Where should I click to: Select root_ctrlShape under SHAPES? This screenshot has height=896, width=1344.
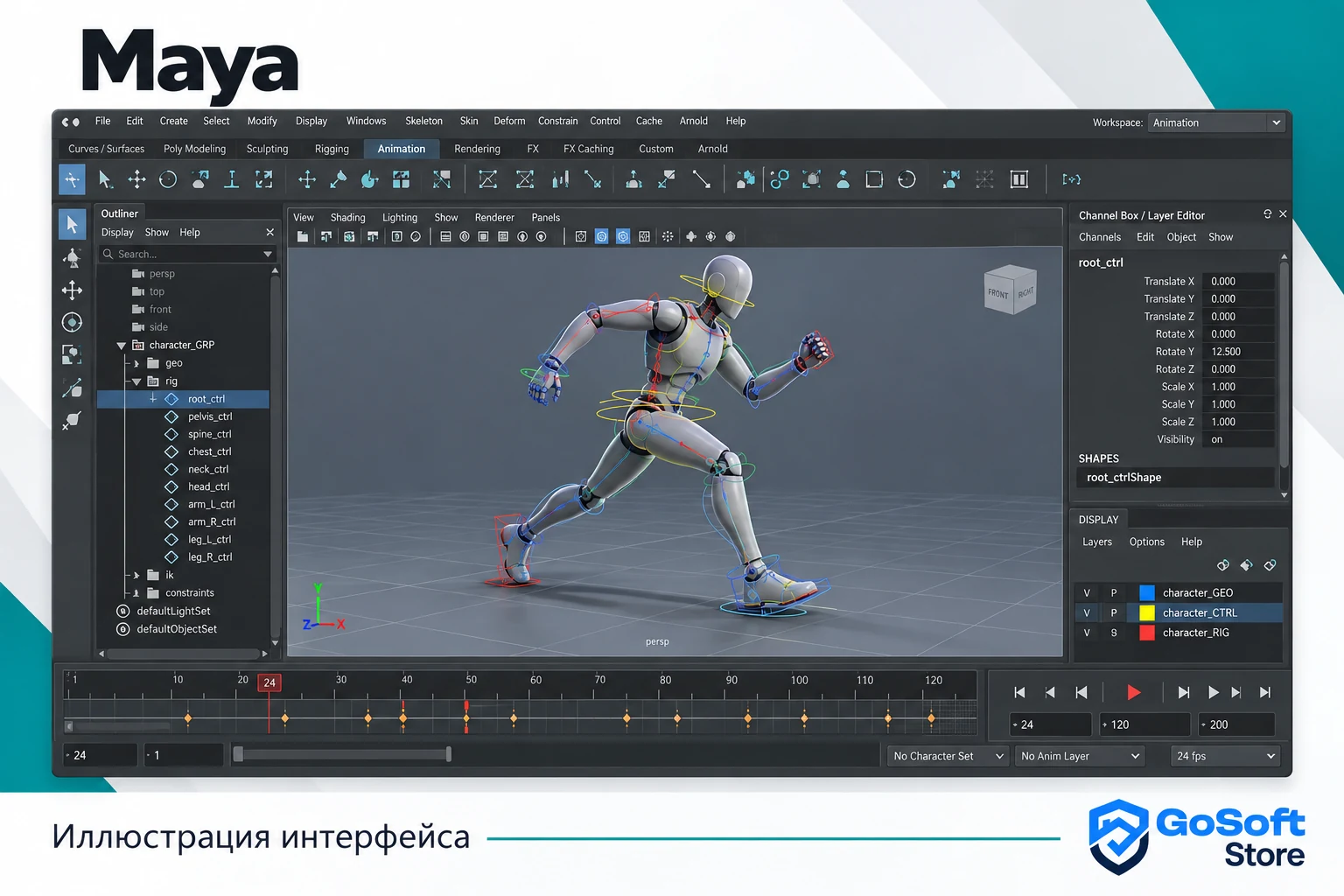click(x=1174, y=478)
